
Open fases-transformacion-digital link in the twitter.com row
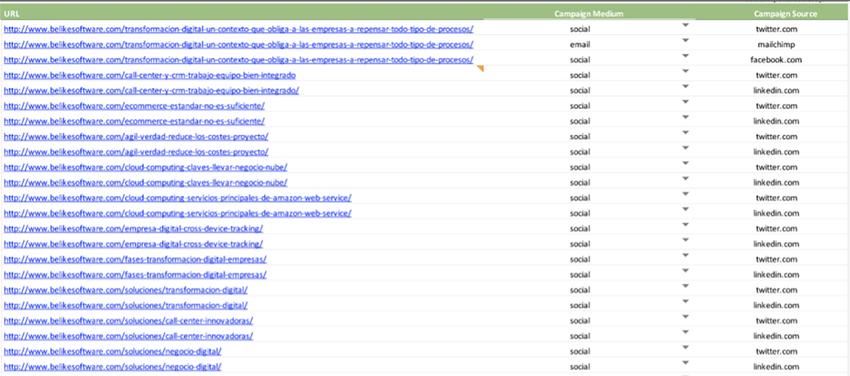pyautogui.click(x=135, y=259)
